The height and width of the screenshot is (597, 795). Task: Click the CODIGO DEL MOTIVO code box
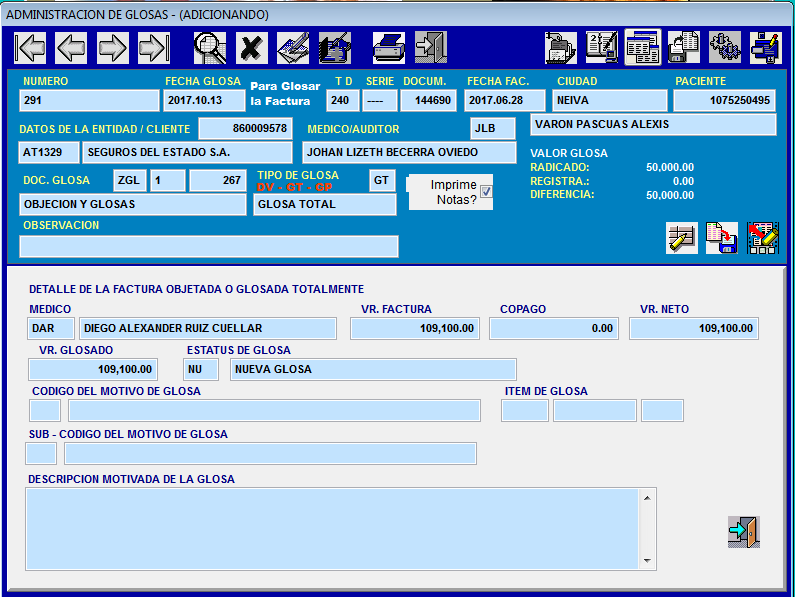[45, 411]
